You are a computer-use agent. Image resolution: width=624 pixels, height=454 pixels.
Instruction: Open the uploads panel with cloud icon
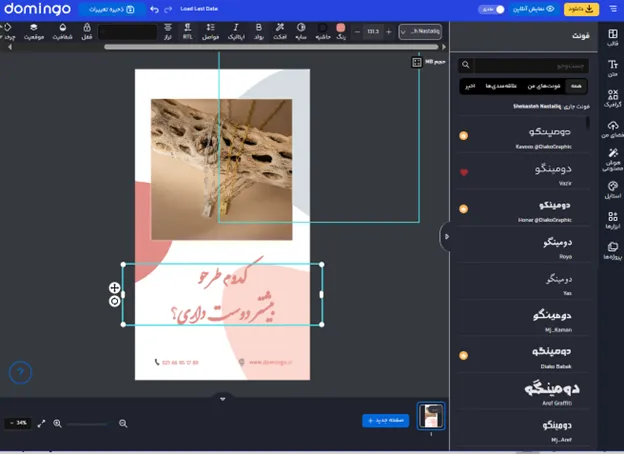tap(613, 129)
